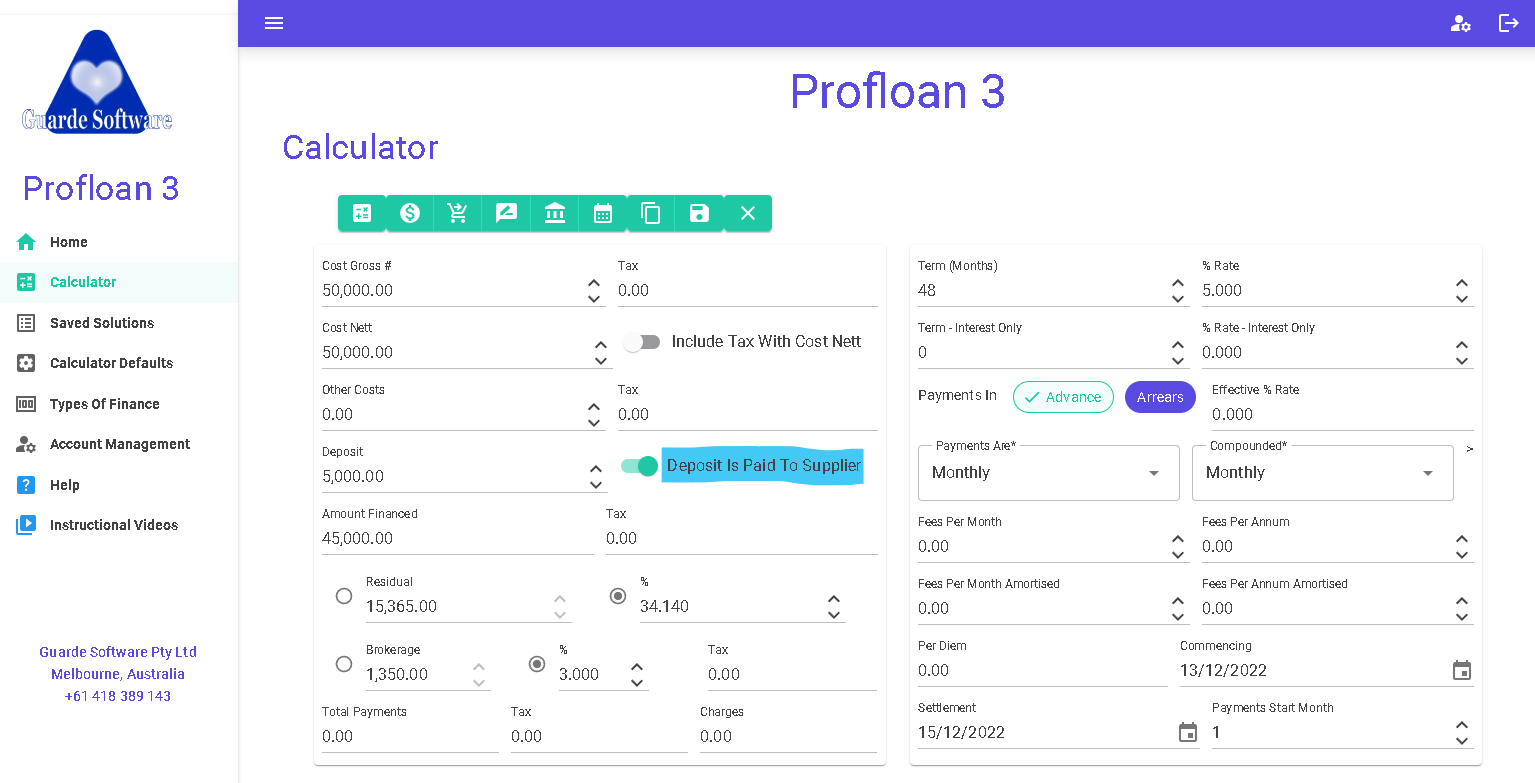Click into the Effective % Rate field
This screenshot has height=783, width=1535.
pyautogui.click(x=1343, y=414)
